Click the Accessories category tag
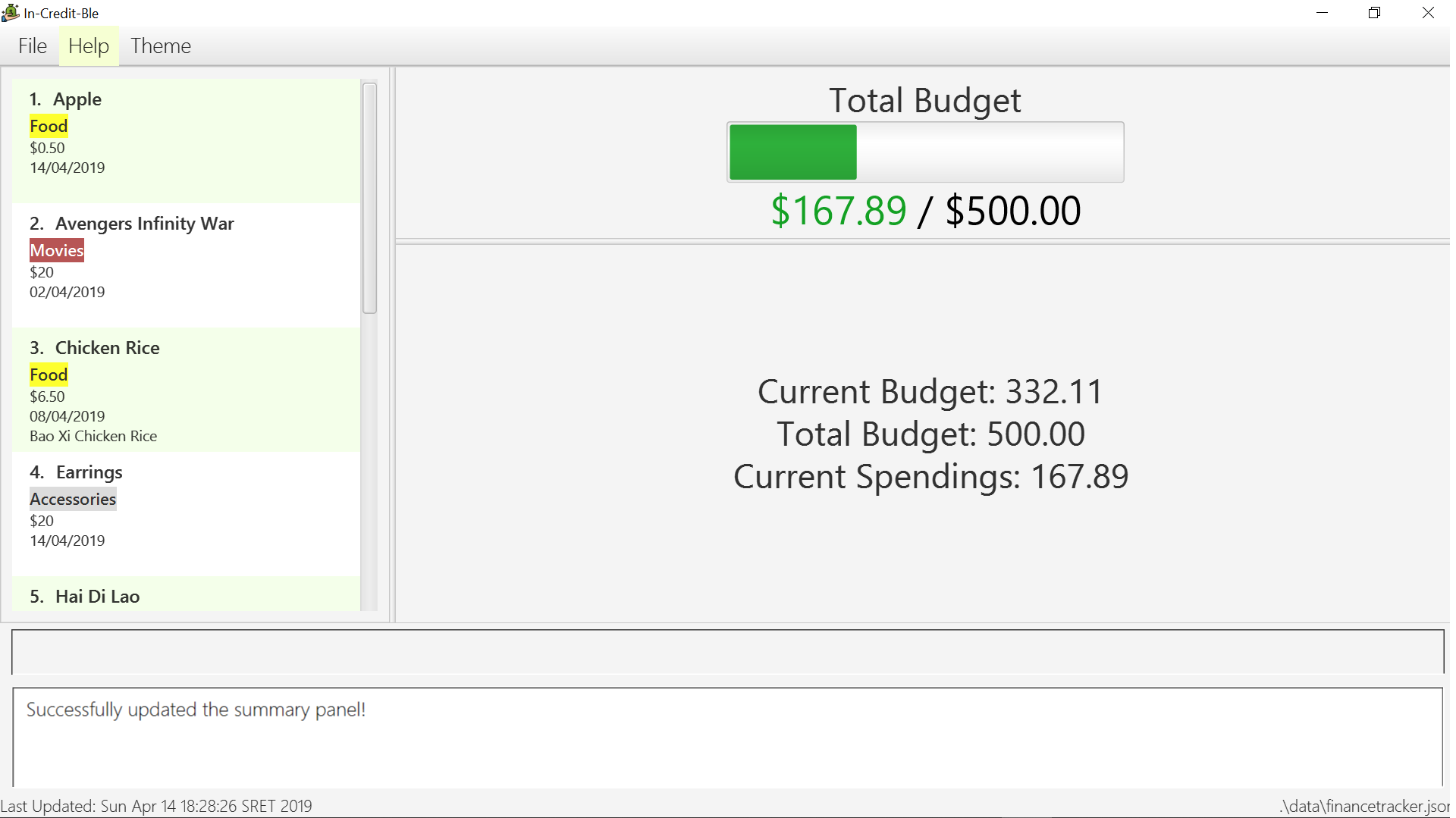Image resolution: width=1456 pixels, height=818 pixels. [x=73, y=499]
